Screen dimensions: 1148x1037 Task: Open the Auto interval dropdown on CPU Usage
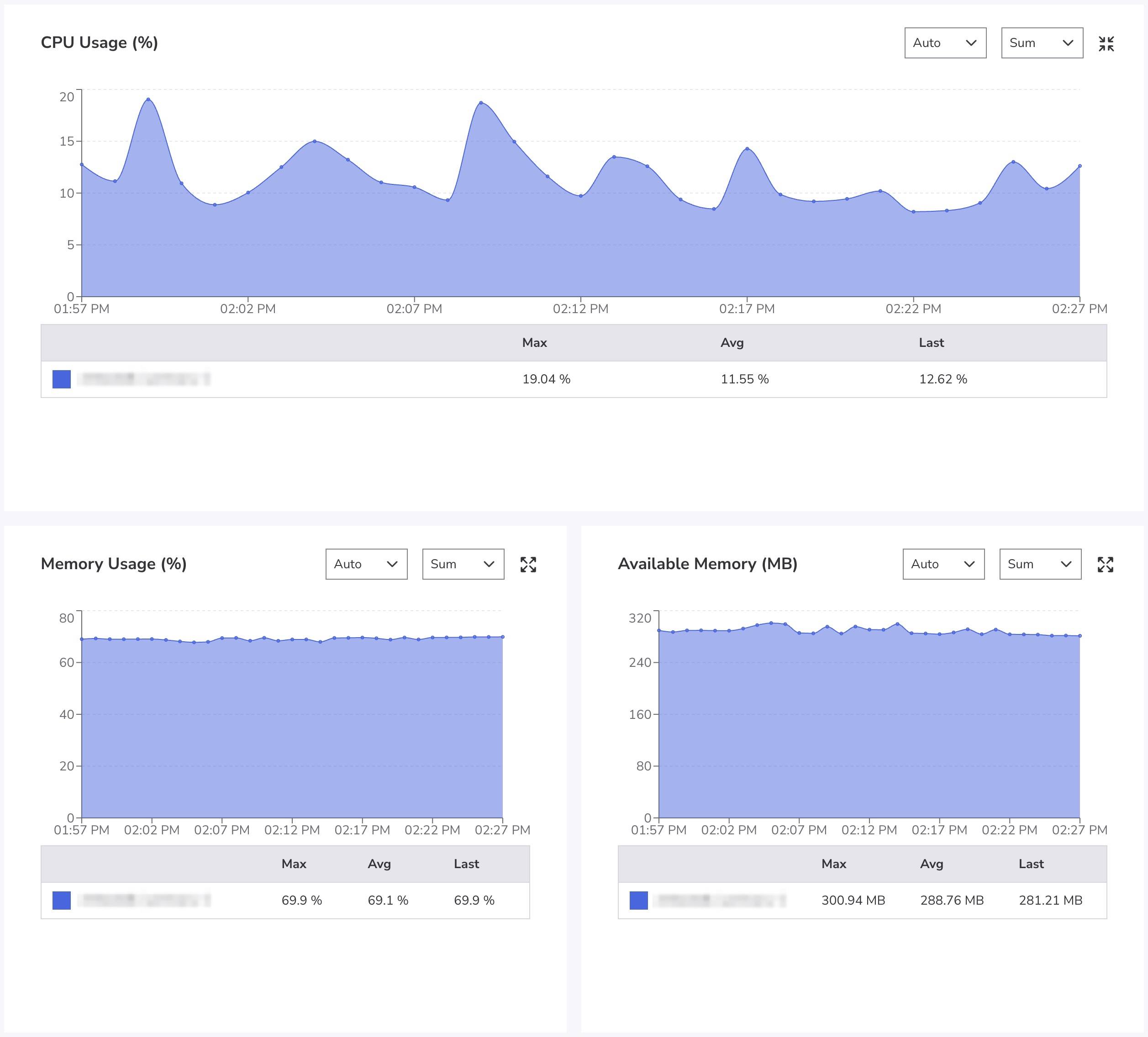[x=945, y=43]
